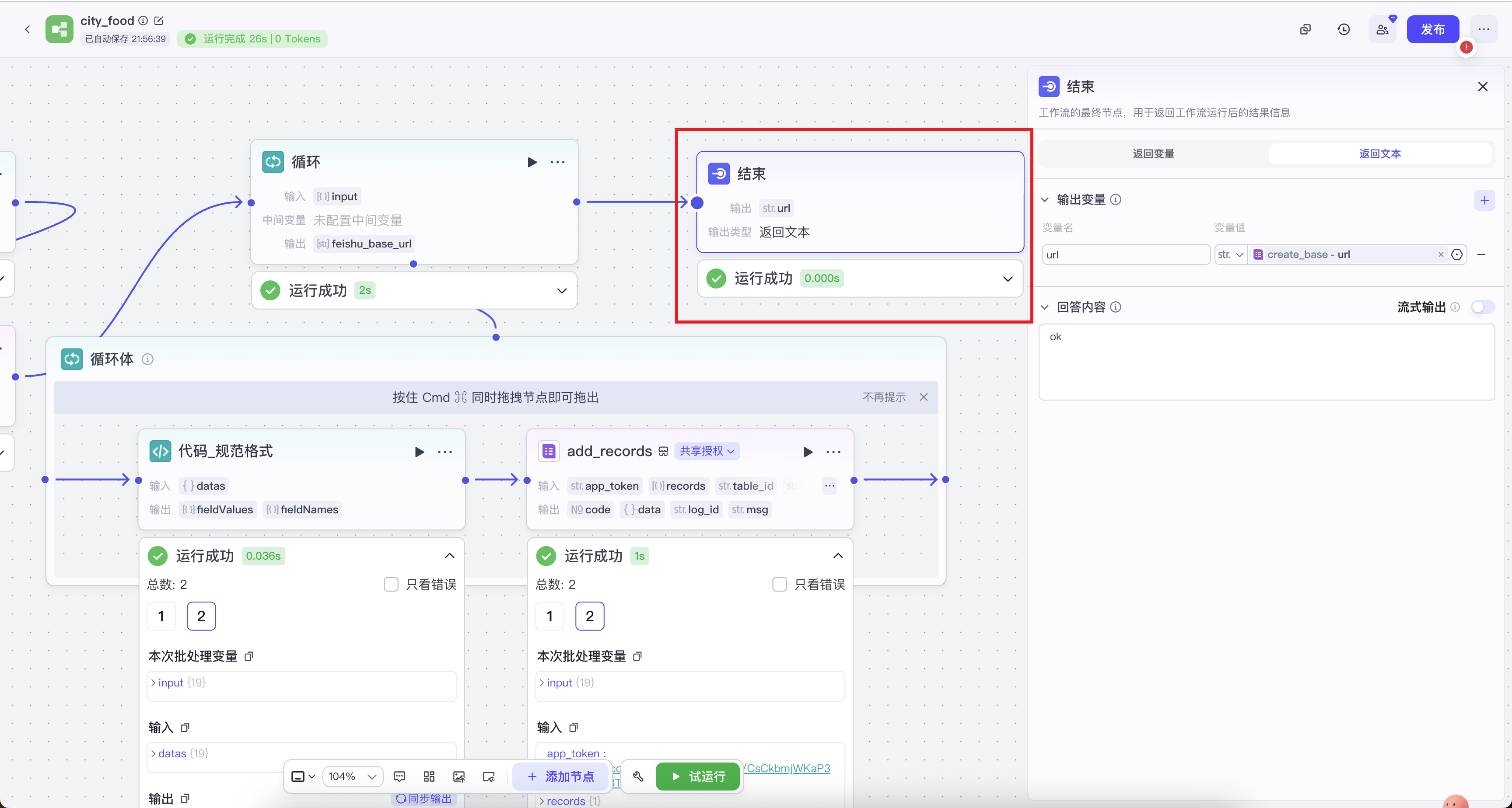The height and width of the screenshot is (808, 1512).
Task: Run the add_records node play icon
Action: click(x=808, y=451)
